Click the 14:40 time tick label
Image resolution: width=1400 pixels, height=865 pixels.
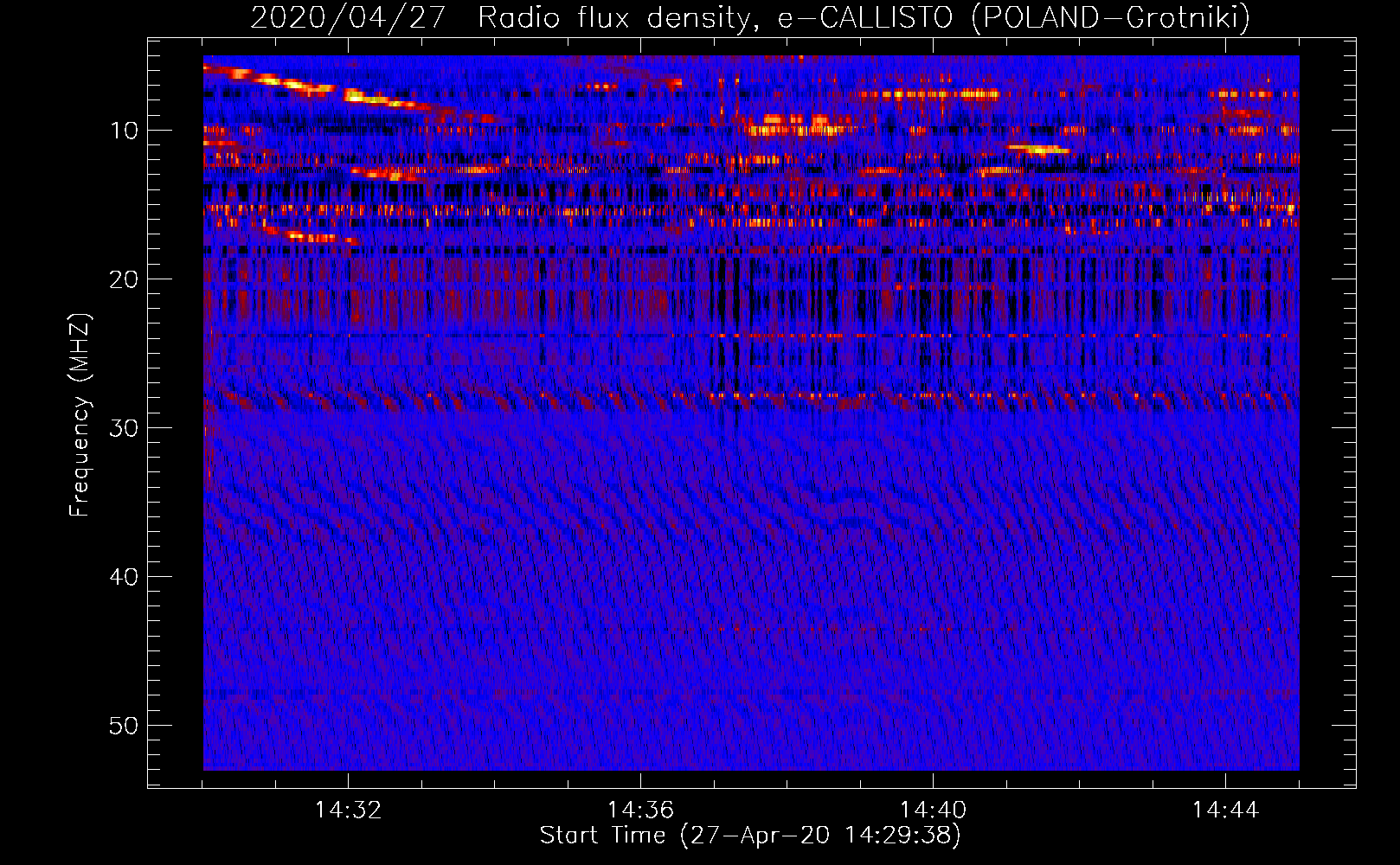point(933,811)
